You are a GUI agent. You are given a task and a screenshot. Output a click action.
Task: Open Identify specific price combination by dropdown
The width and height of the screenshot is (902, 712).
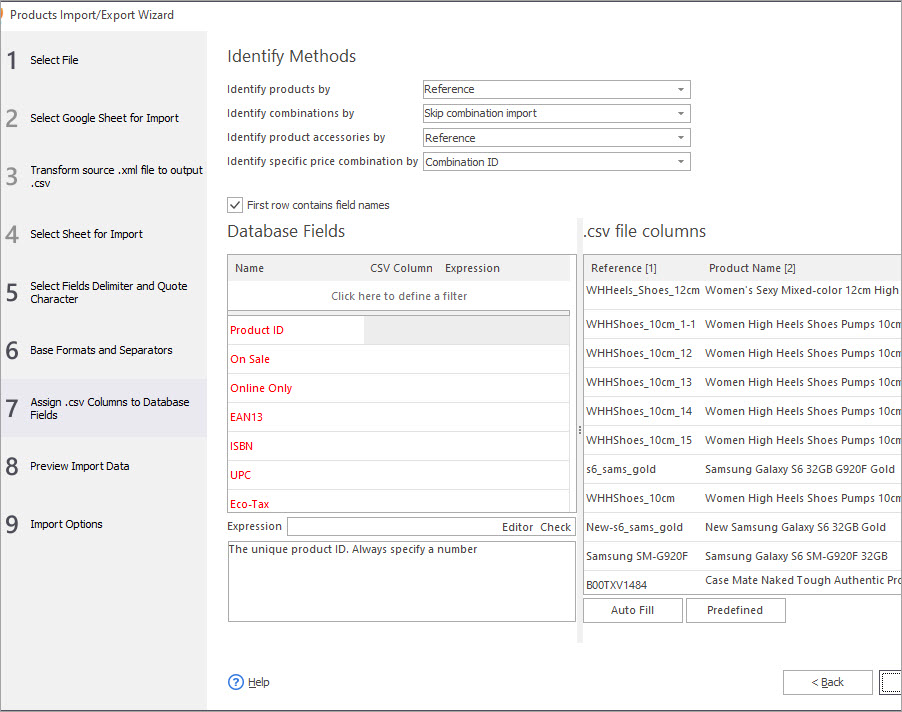(556, 162)
